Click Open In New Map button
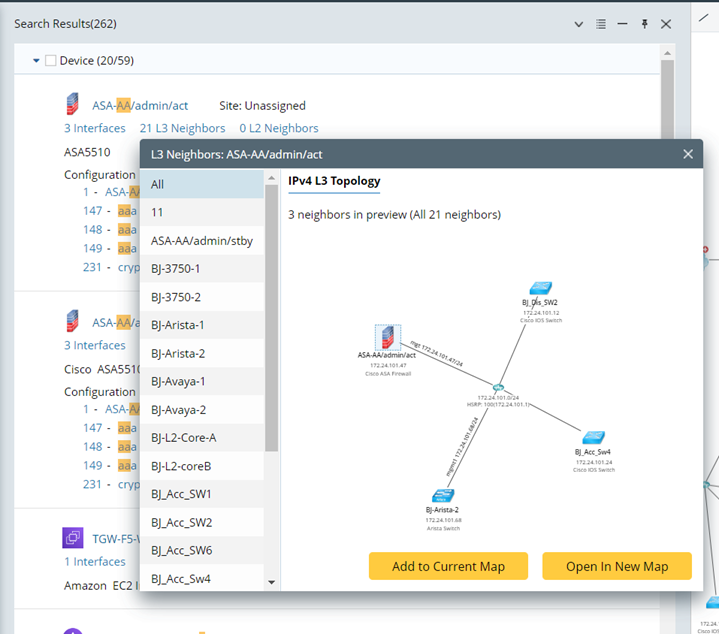Screen dimensions: 719x634 617,566
